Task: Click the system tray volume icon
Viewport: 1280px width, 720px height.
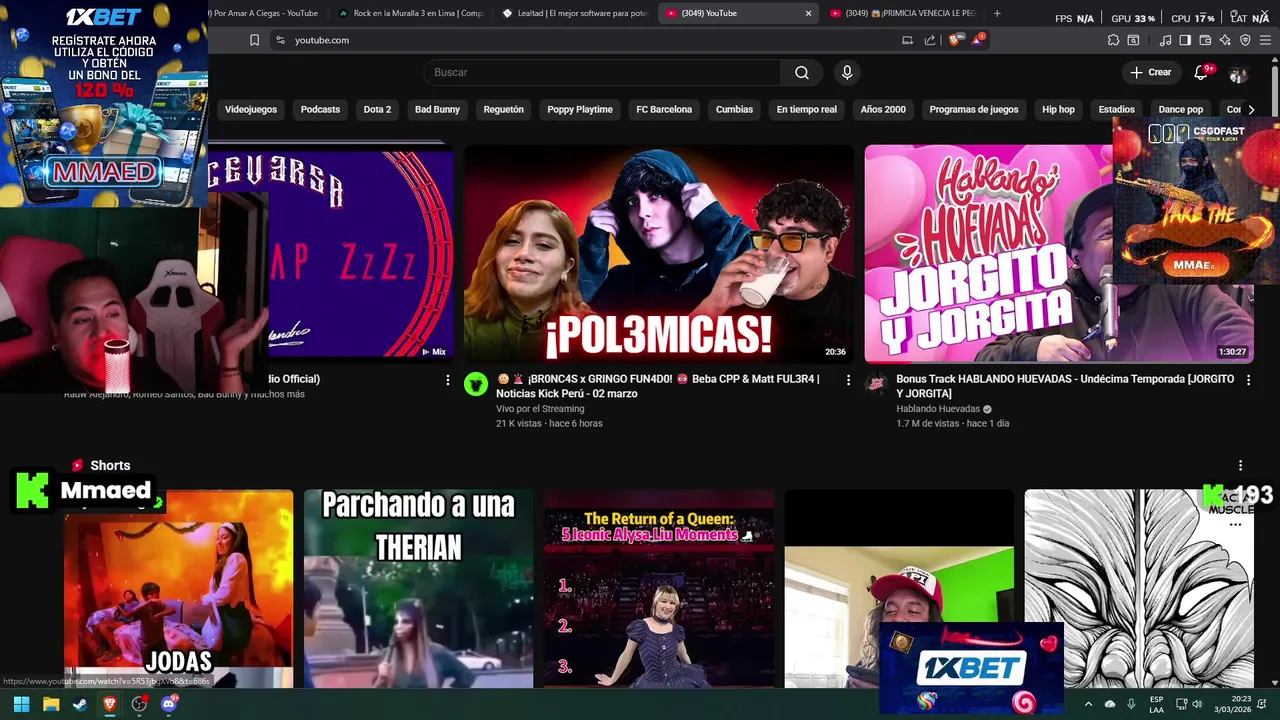Action: tap(1198, 704)
